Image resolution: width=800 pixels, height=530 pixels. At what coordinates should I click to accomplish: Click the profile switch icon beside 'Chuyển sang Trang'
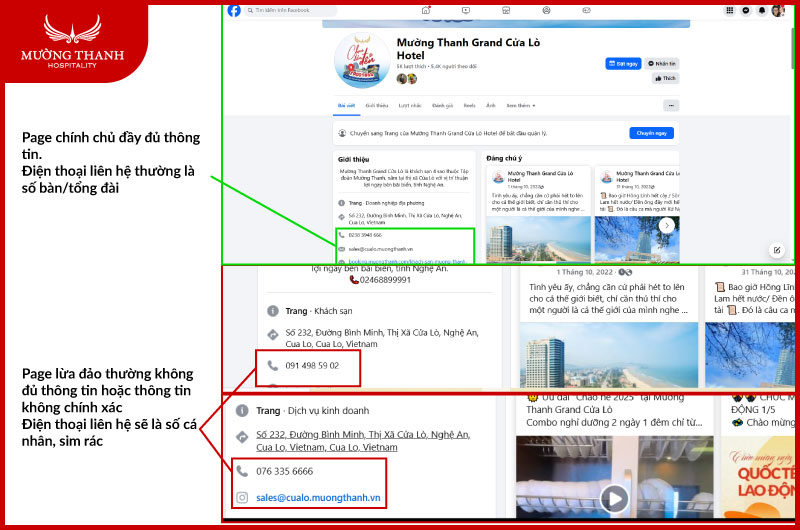tap(342, 133)
